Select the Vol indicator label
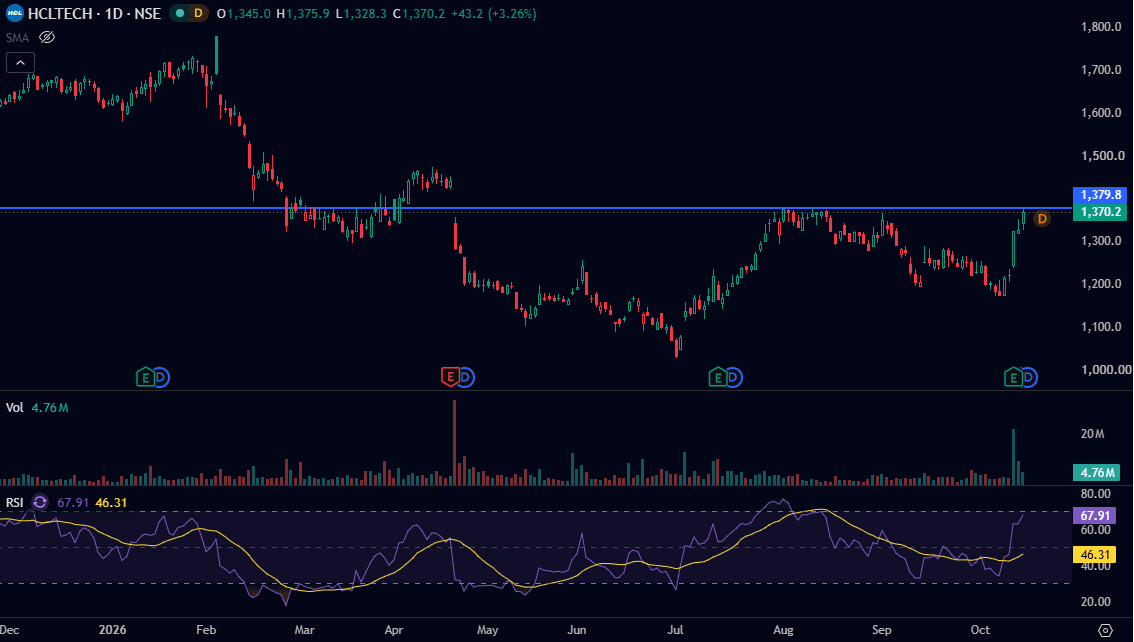 click(x=14, y=408)
